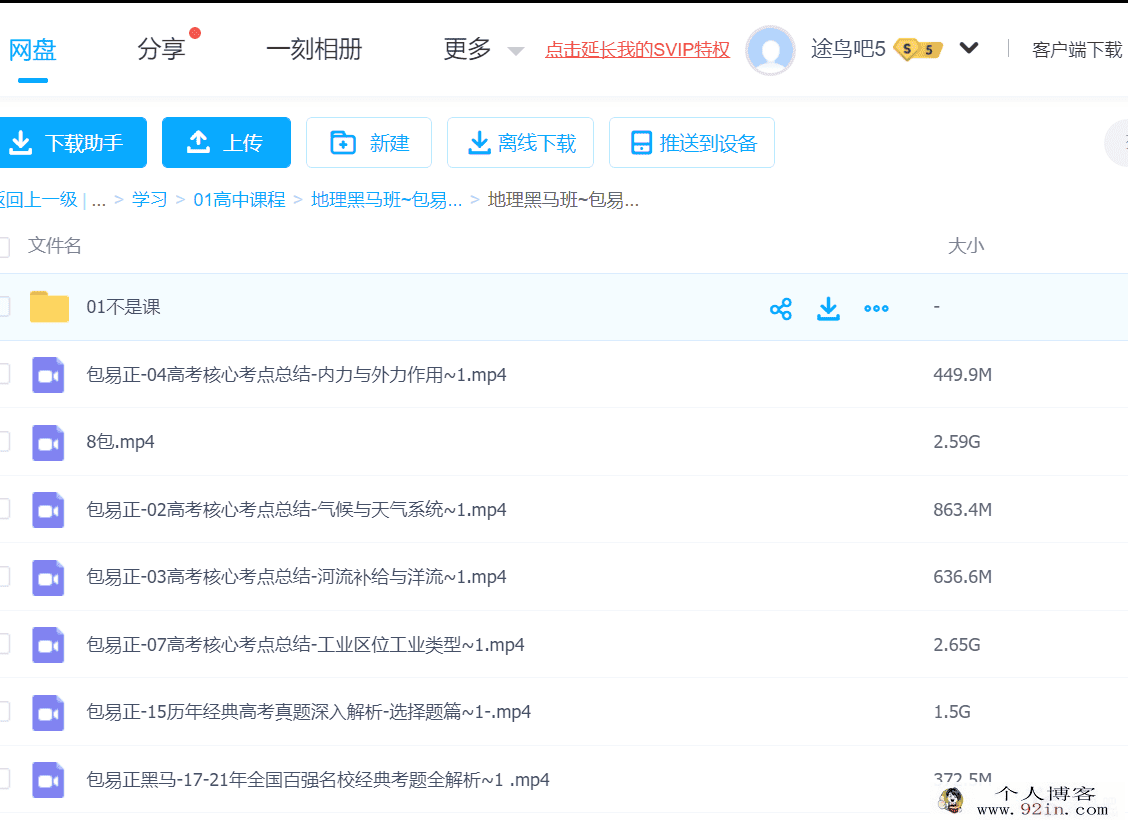Click the size value 2.59G

pos(957,442)
